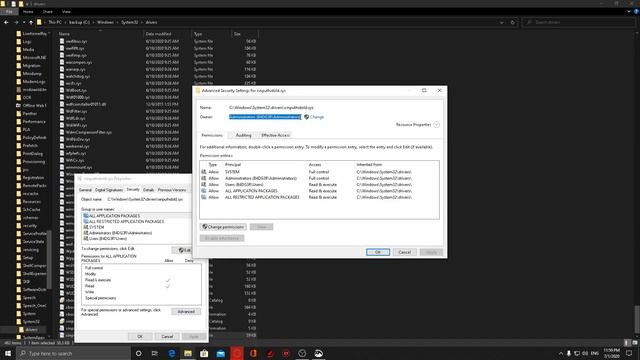Click Windows in the address breadcrumb

point(105,22)
